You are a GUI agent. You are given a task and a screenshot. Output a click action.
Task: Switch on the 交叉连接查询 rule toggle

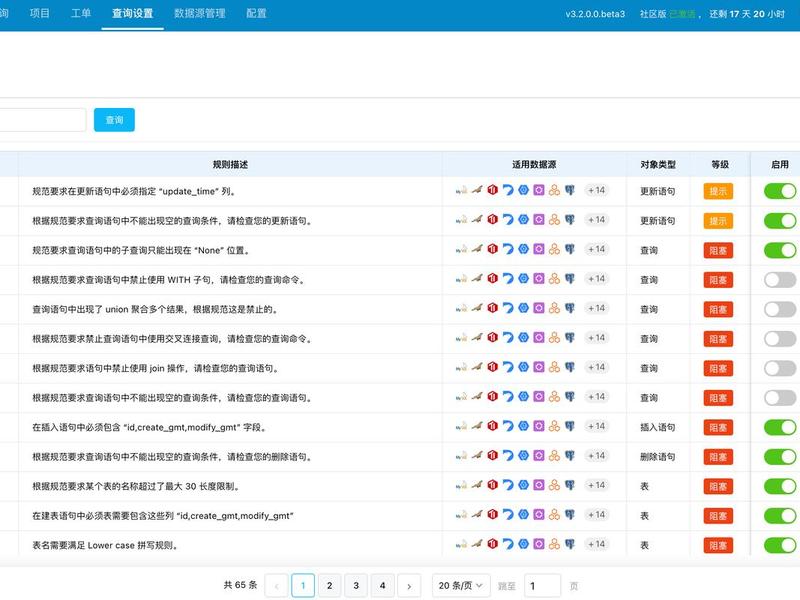(x=780, y=339)
